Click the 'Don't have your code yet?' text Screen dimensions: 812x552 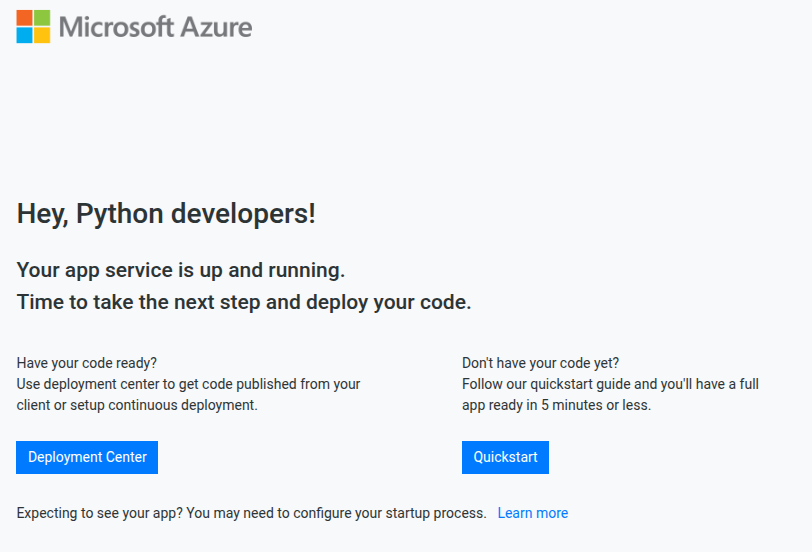pyautogui.click(x=540, y=362)
